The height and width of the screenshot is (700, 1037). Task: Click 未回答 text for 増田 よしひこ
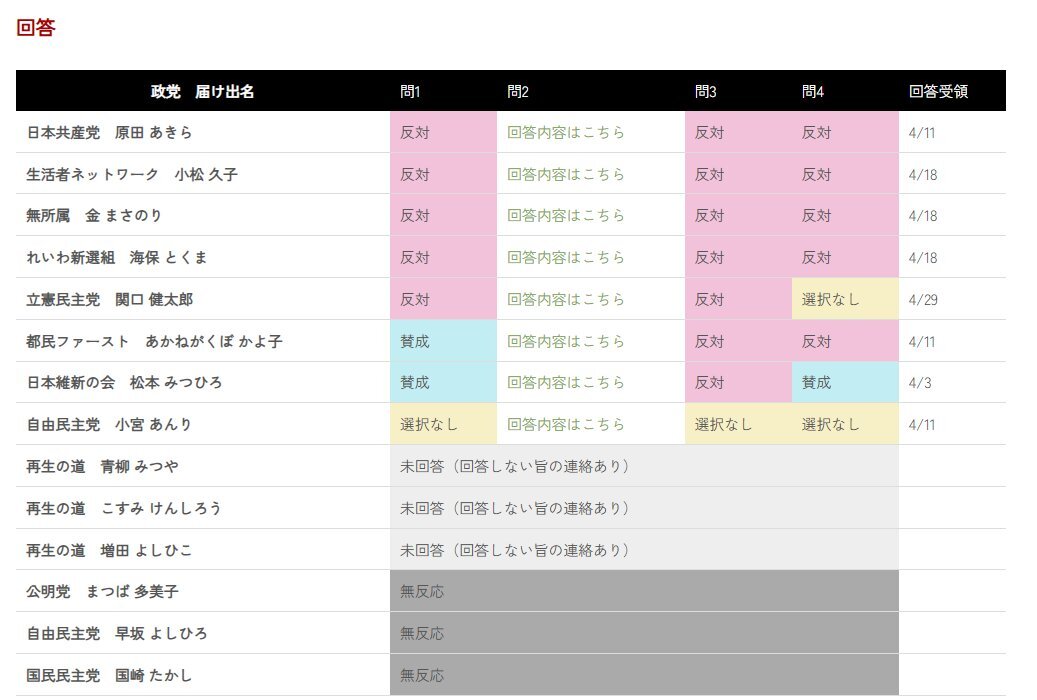[x=515, y=550]
